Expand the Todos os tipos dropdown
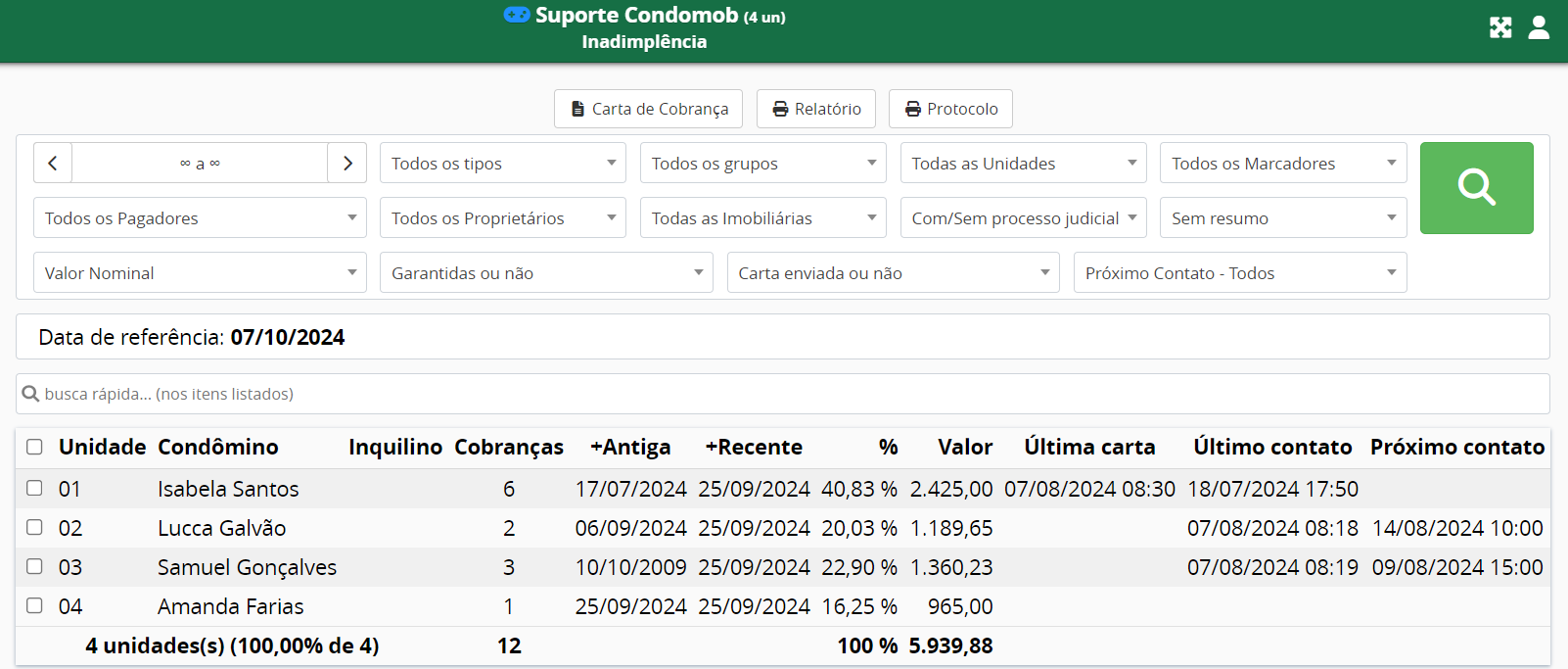Screen dimensions: 1568x669 502,163
